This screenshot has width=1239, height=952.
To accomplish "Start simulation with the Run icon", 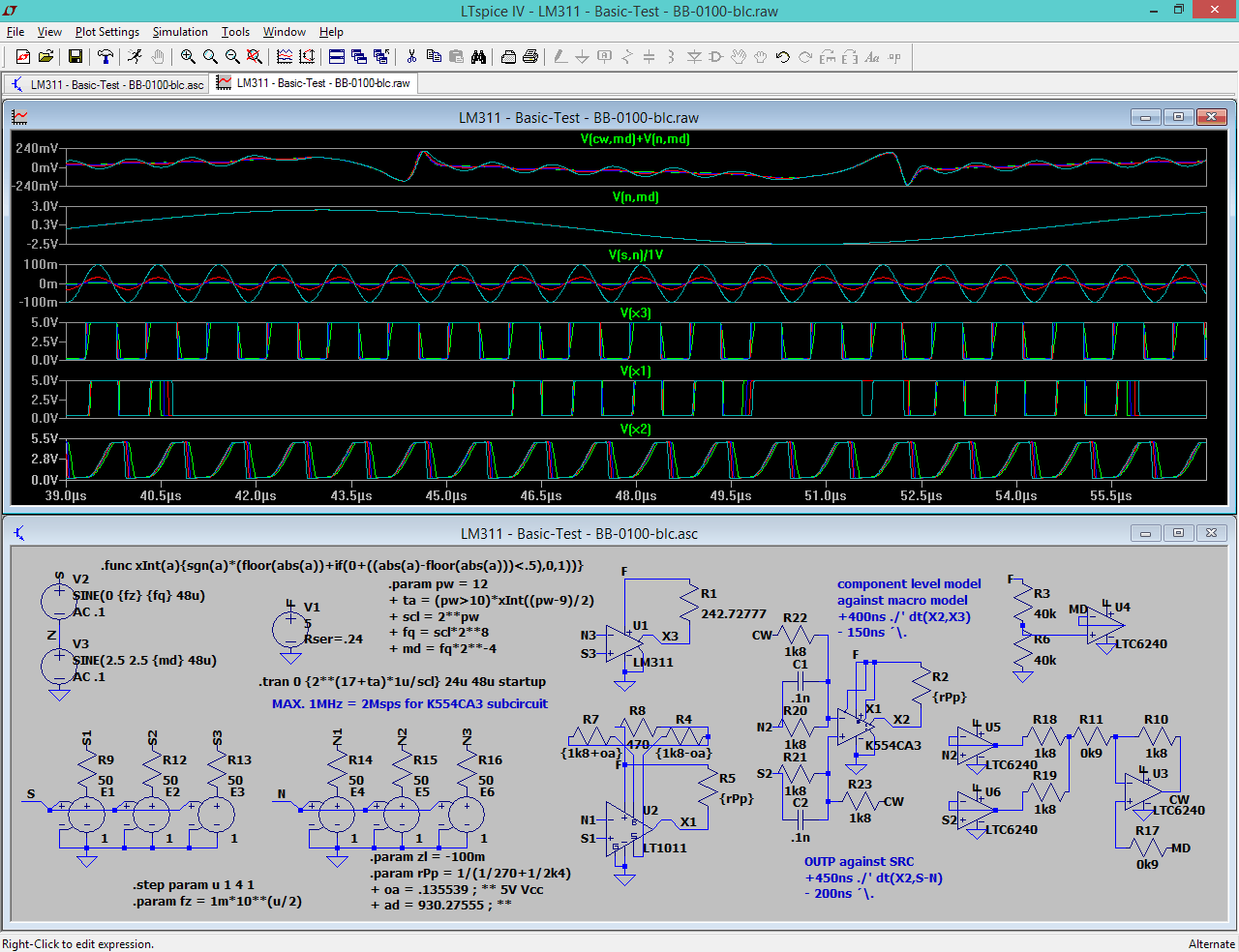I will click(135, 57).
